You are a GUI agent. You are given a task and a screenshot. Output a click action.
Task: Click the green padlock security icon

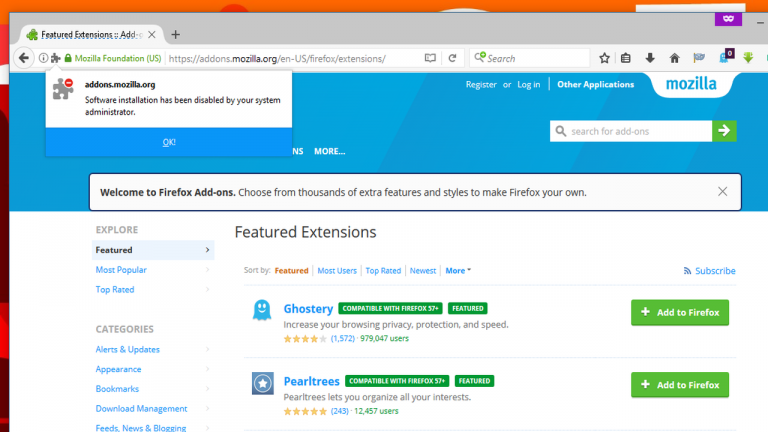(68, 58)
